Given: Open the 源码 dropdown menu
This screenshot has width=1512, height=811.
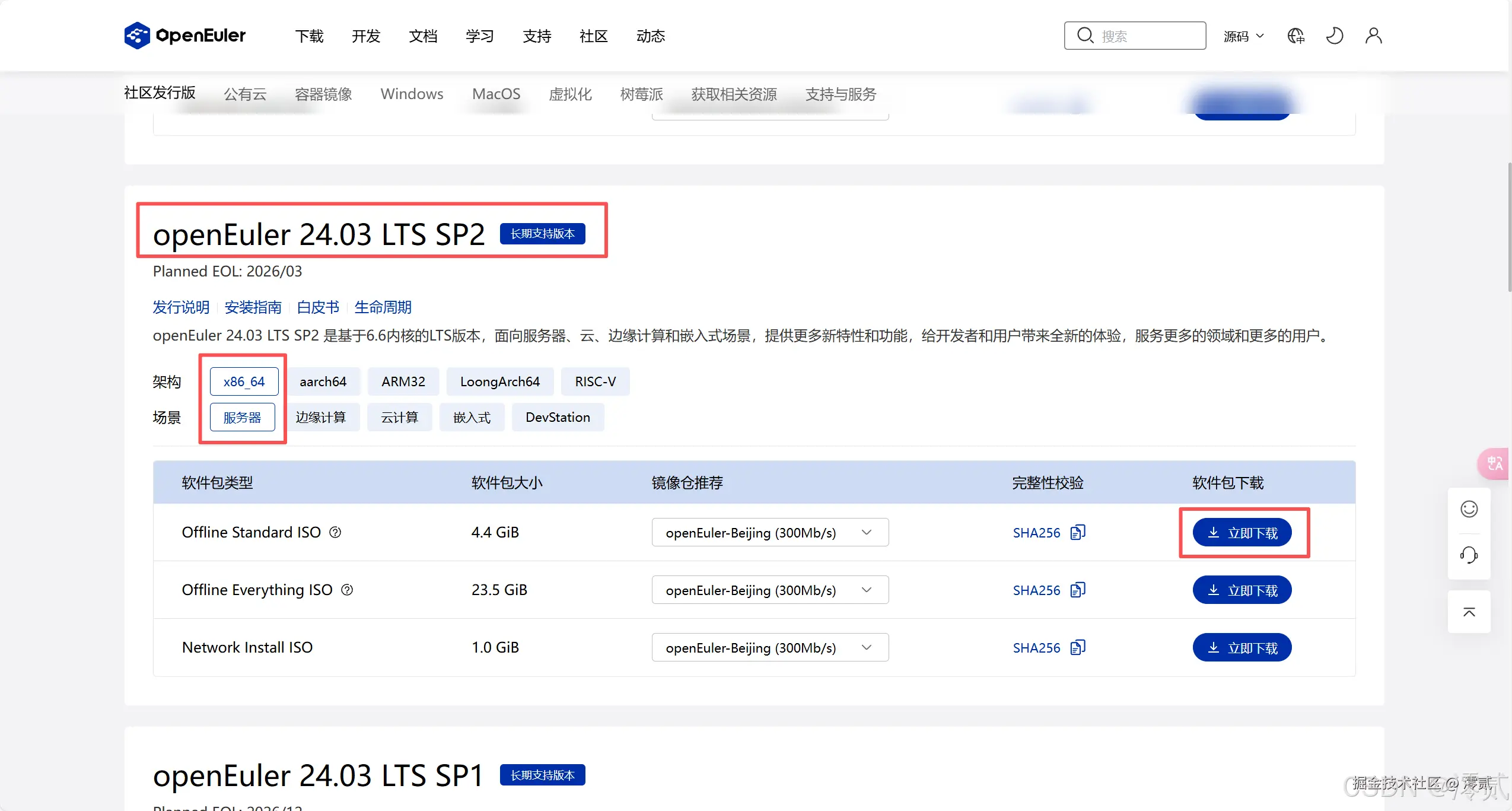Looking at the screenshot, I should 1243,36.
